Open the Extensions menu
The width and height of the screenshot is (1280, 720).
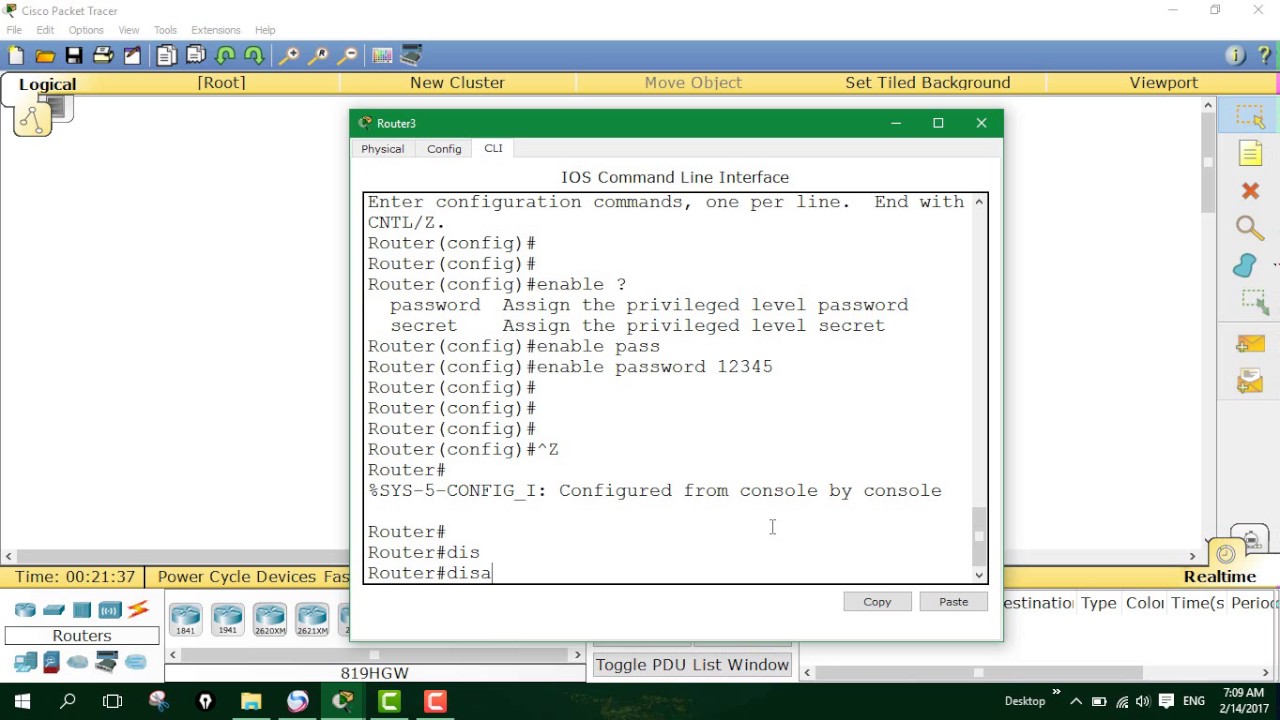(216, 30)
